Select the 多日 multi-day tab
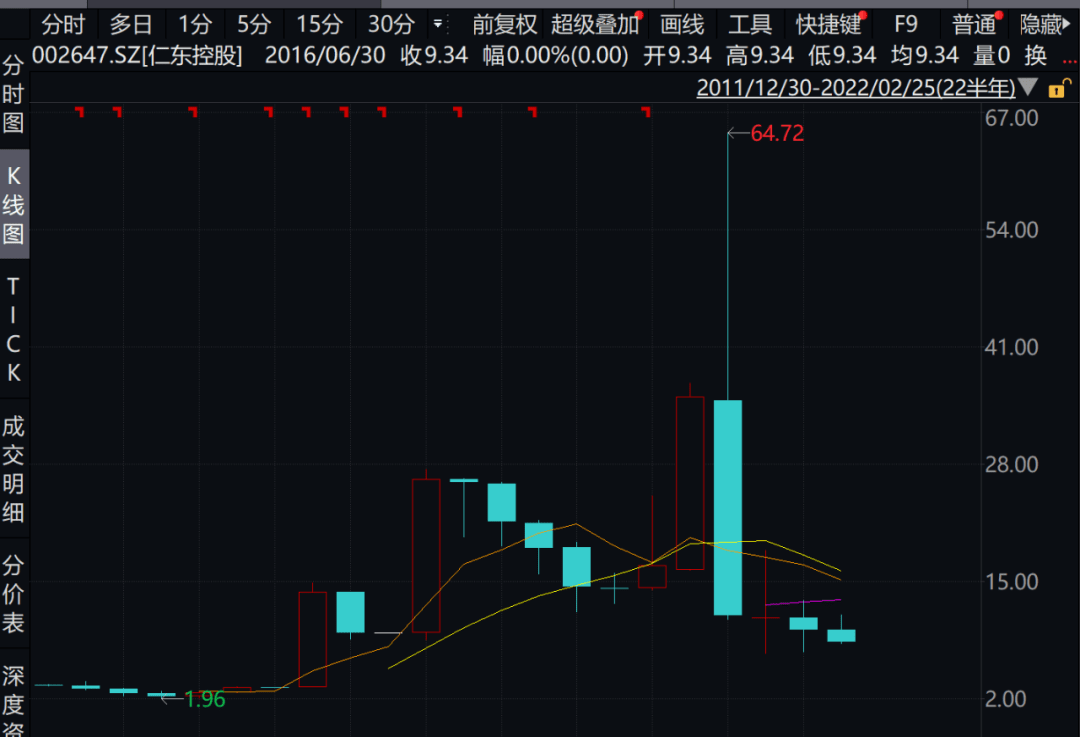 (131, 25)
